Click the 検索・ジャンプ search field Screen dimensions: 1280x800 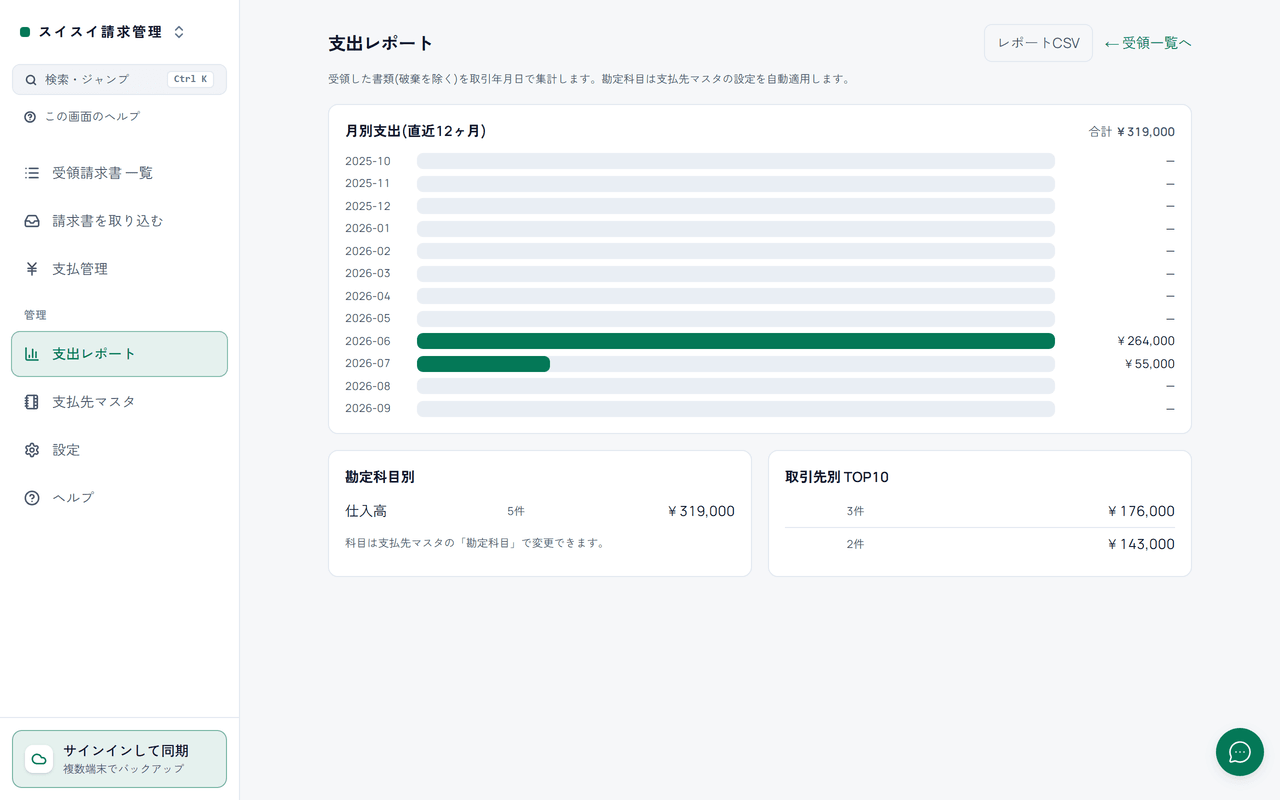click(x=119, y=80)
